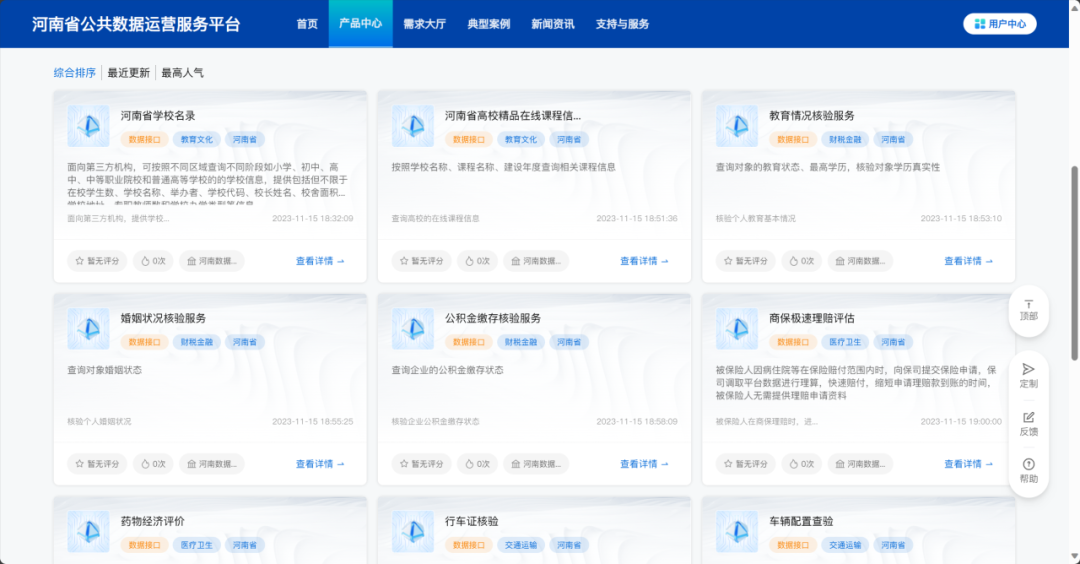Open the 需求大厅 nav tab
Viewport: 1080px width, 564px height.
point(424,24)
